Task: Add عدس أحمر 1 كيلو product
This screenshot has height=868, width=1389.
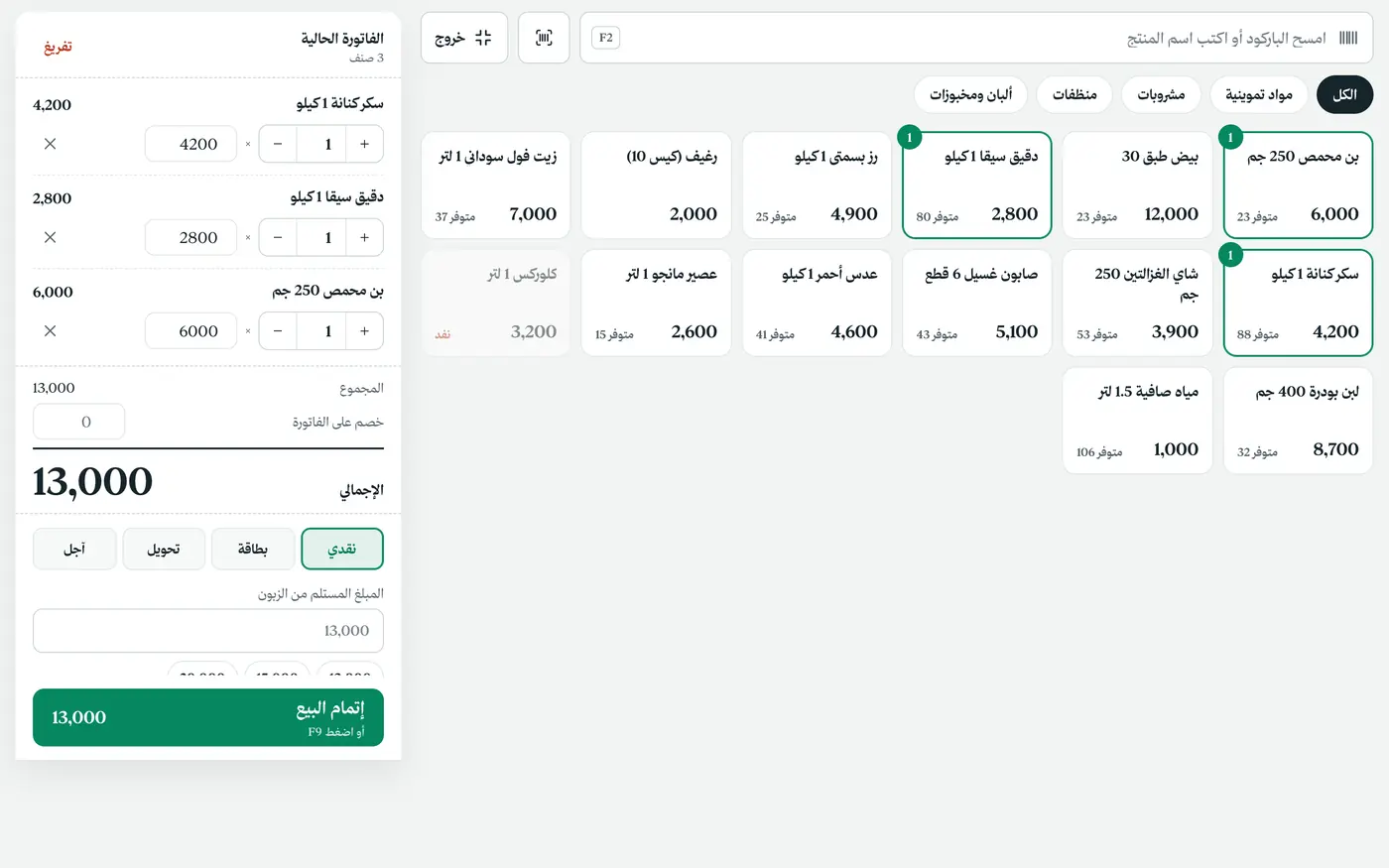Action: pyautogui.click(x=817, y=303)
